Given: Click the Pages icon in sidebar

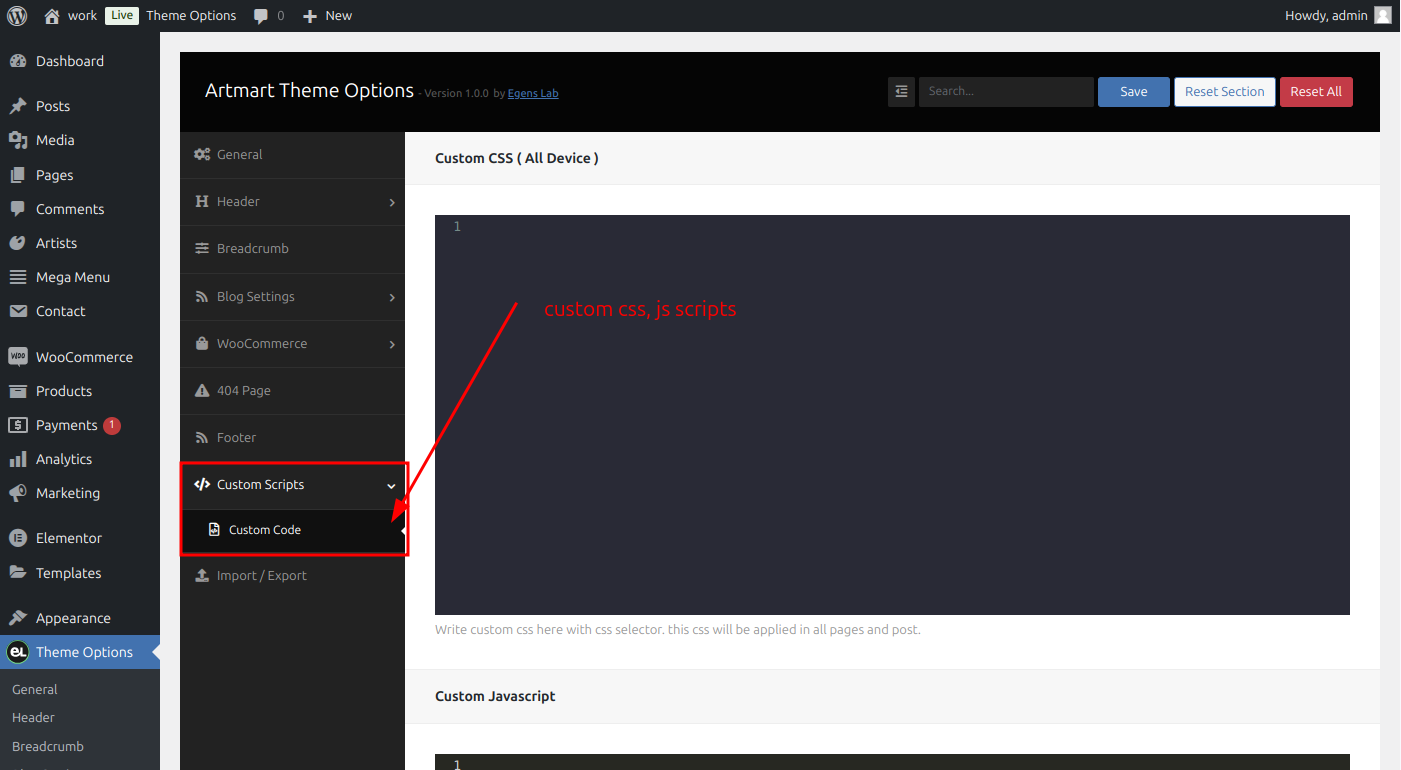Looking at the screenshot, I should pos(18,175).
